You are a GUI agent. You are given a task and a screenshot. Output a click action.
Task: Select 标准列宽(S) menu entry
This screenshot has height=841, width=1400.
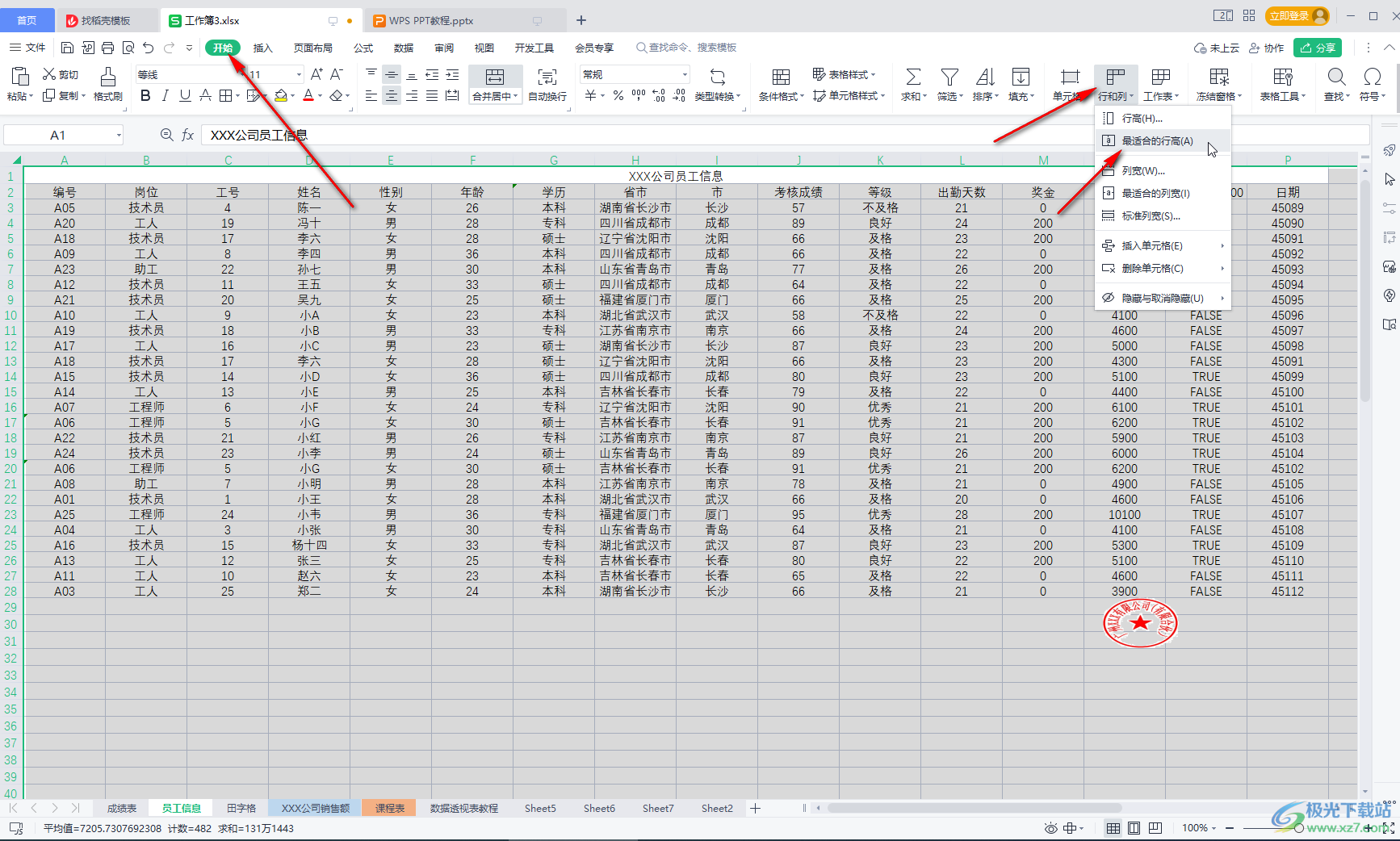pos(1163,215)
